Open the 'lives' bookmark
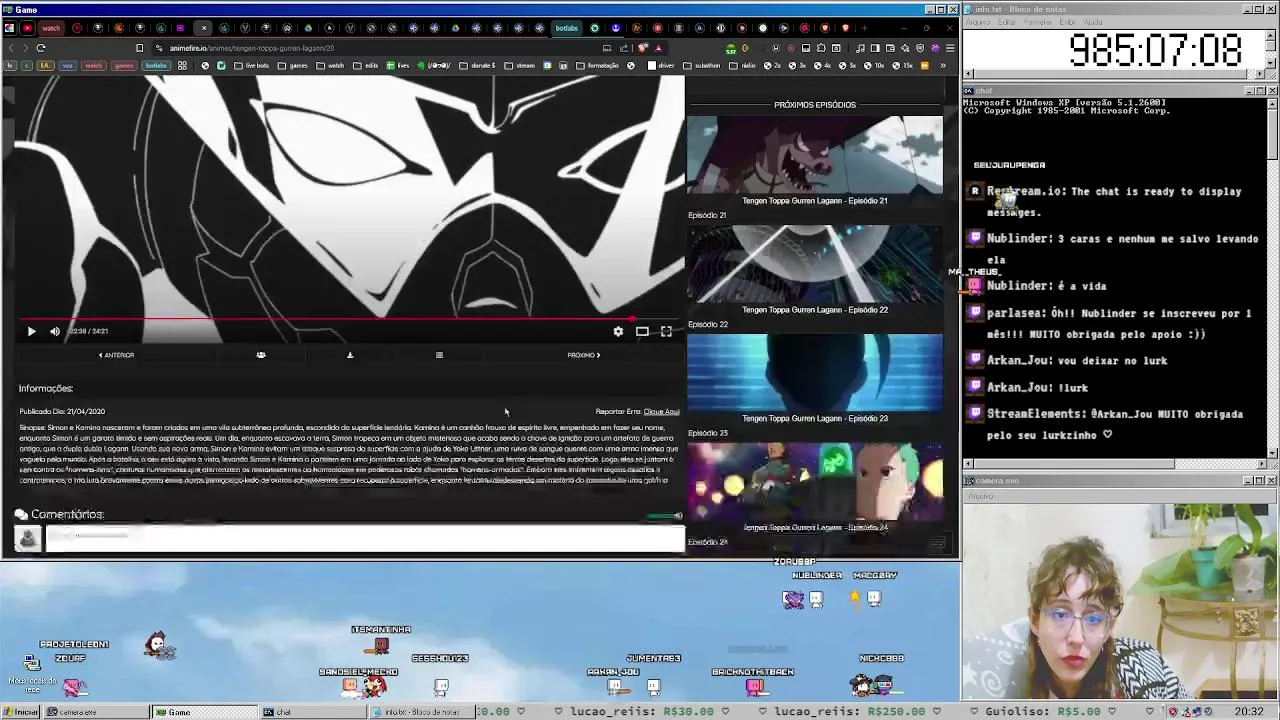Screen dimensions: 1280x720 [397, 66]
